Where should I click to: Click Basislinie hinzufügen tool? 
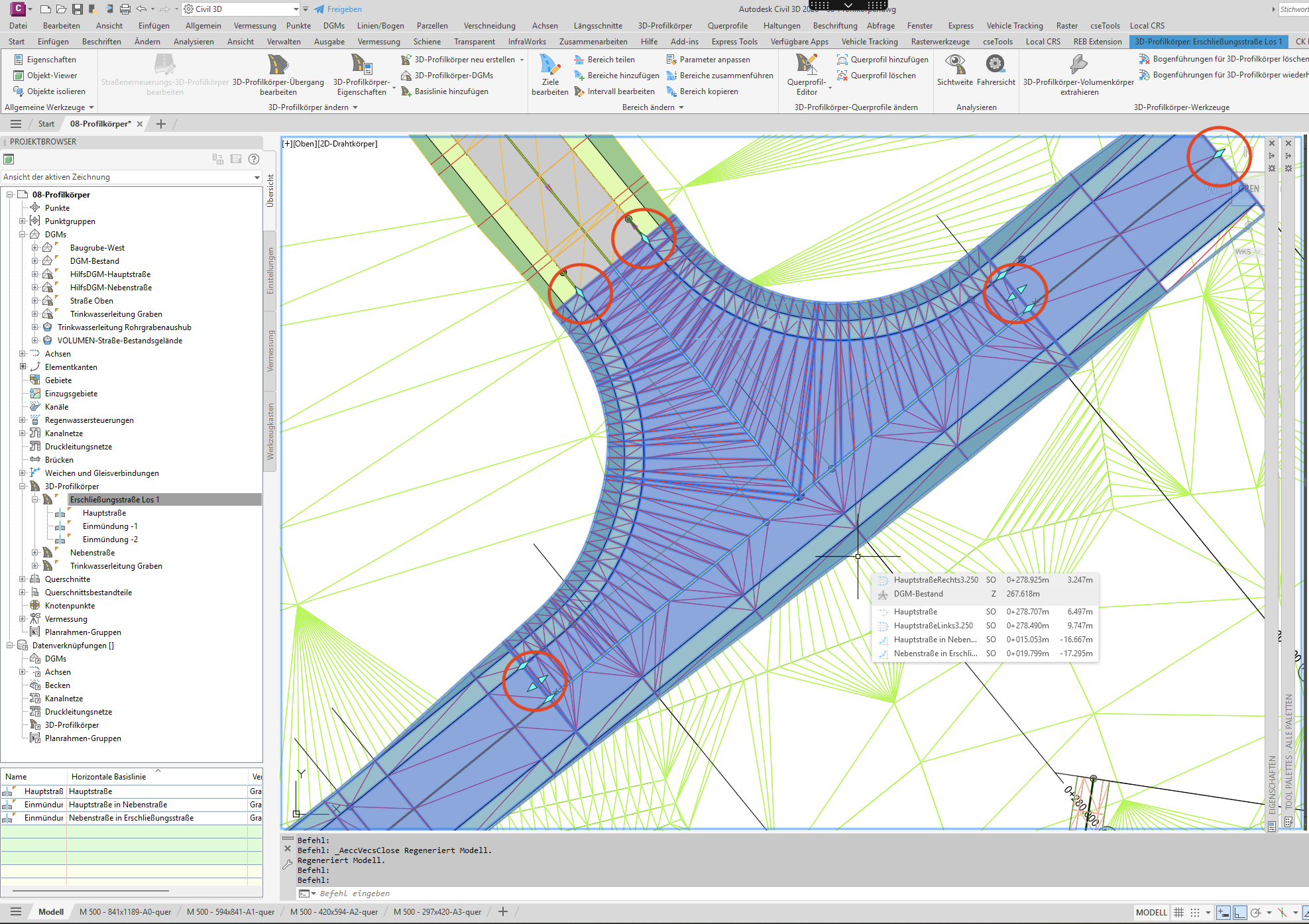(445, 91)
